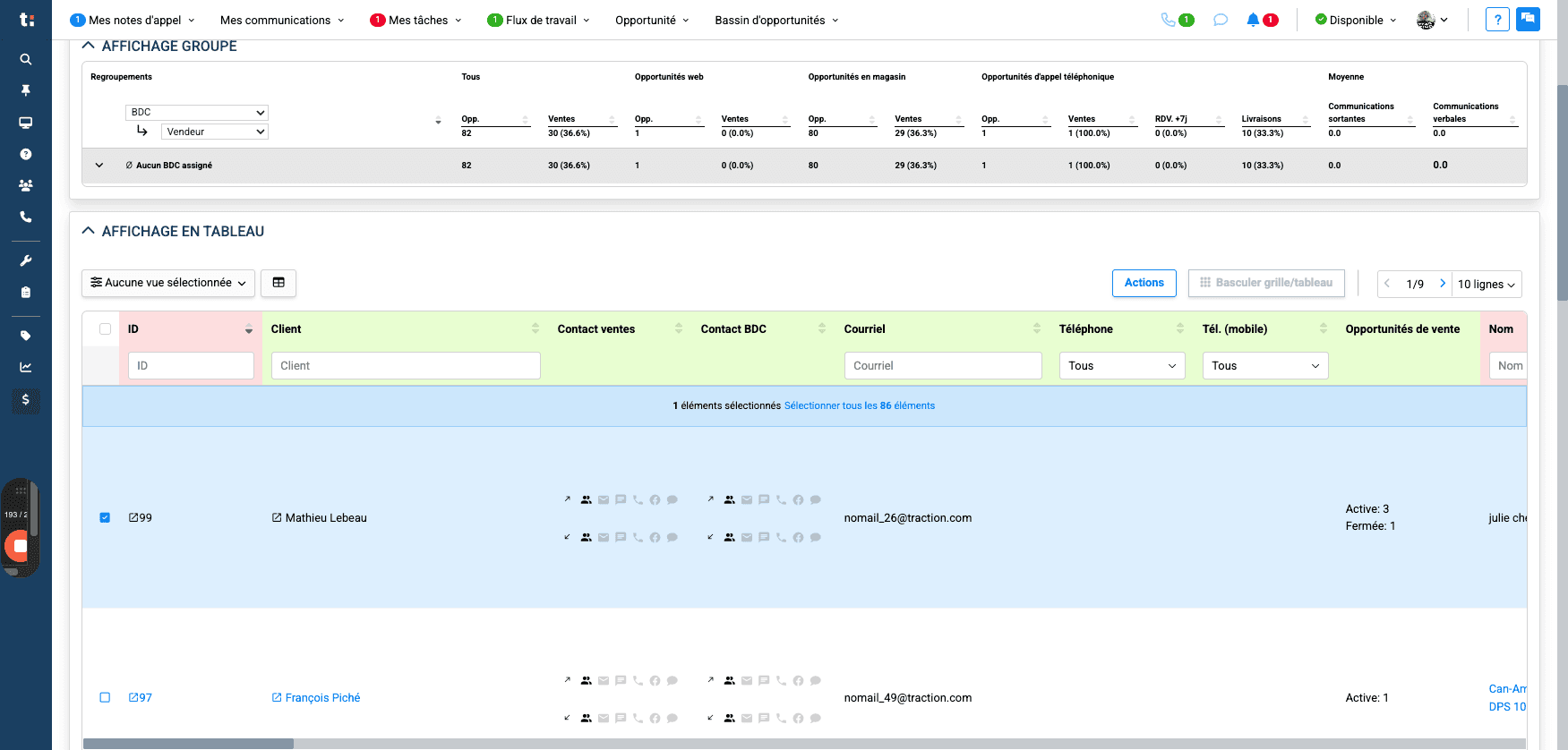Viewport: 1568px width, 750px height.
Task: Click the speech bubble icon in the top bar
Action: [x=1221, y=20]
